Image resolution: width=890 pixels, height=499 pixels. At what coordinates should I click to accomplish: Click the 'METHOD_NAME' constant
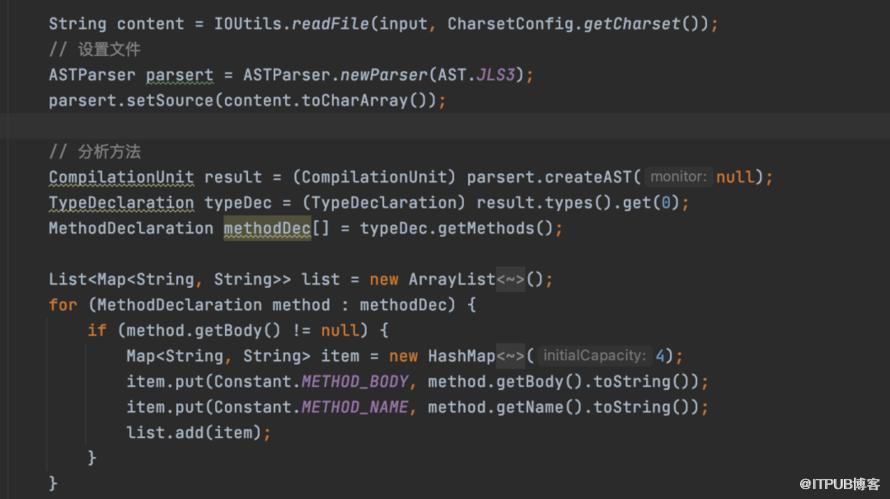(x=355, y=407)
